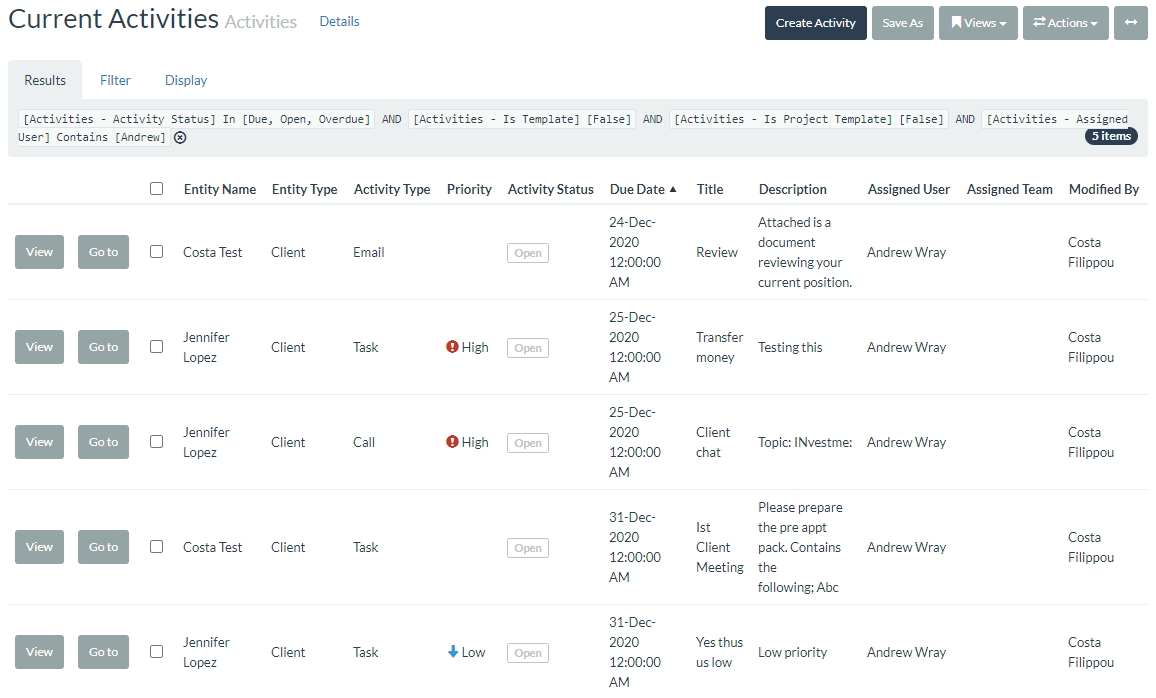The image size is (1156, 698).
Task: Toggle the select-all checkbox in the header
Action: point(156,188)
